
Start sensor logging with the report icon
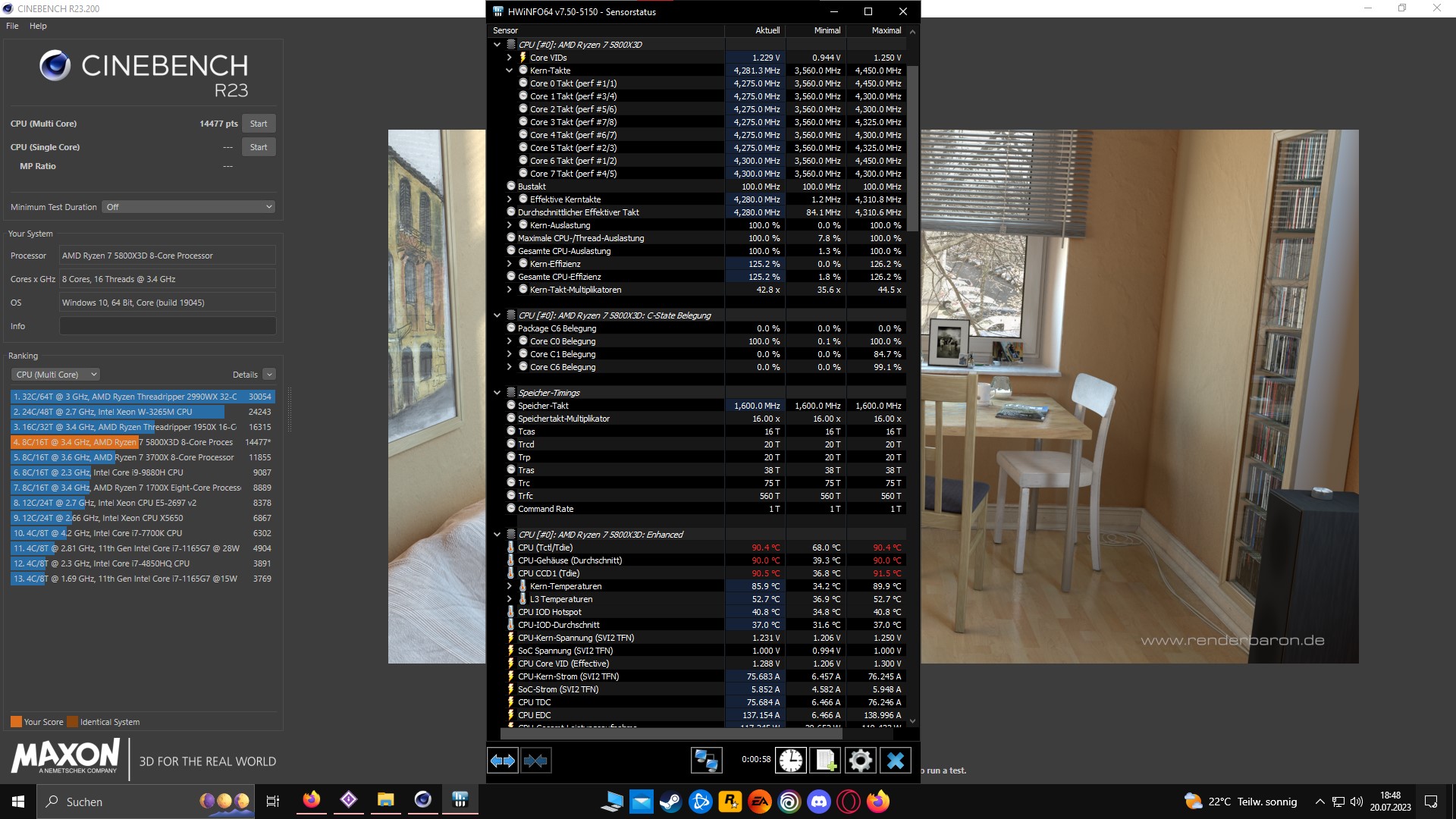825,760
